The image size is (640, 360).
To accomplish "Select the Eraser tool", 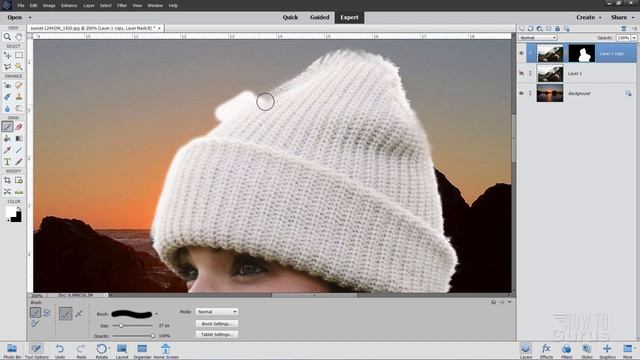I will [19, 127].
